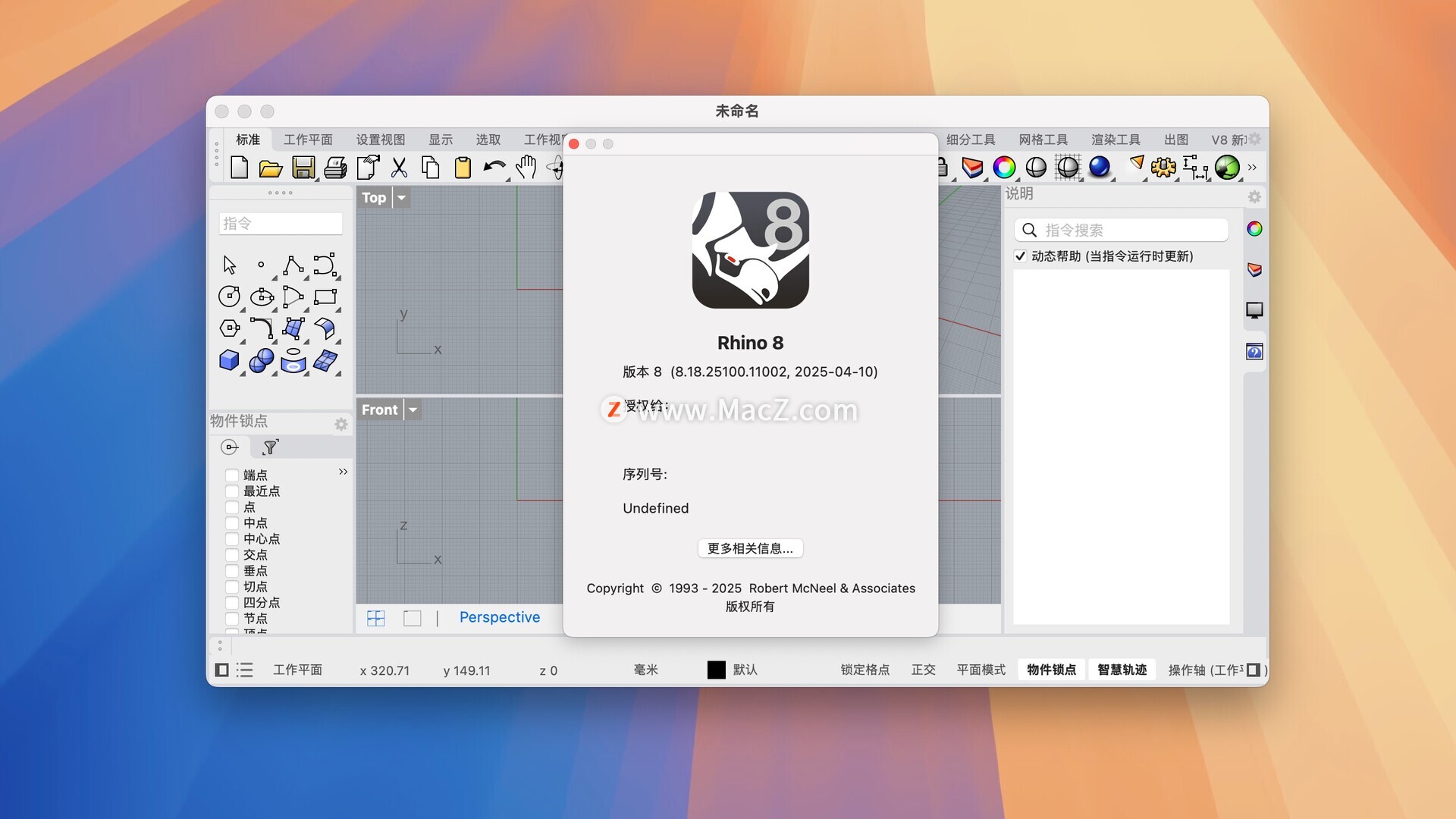Viewport: 1456px width, 819px height.
Task: Expand object snap panel overflow chevron
Action: [343, 472]
